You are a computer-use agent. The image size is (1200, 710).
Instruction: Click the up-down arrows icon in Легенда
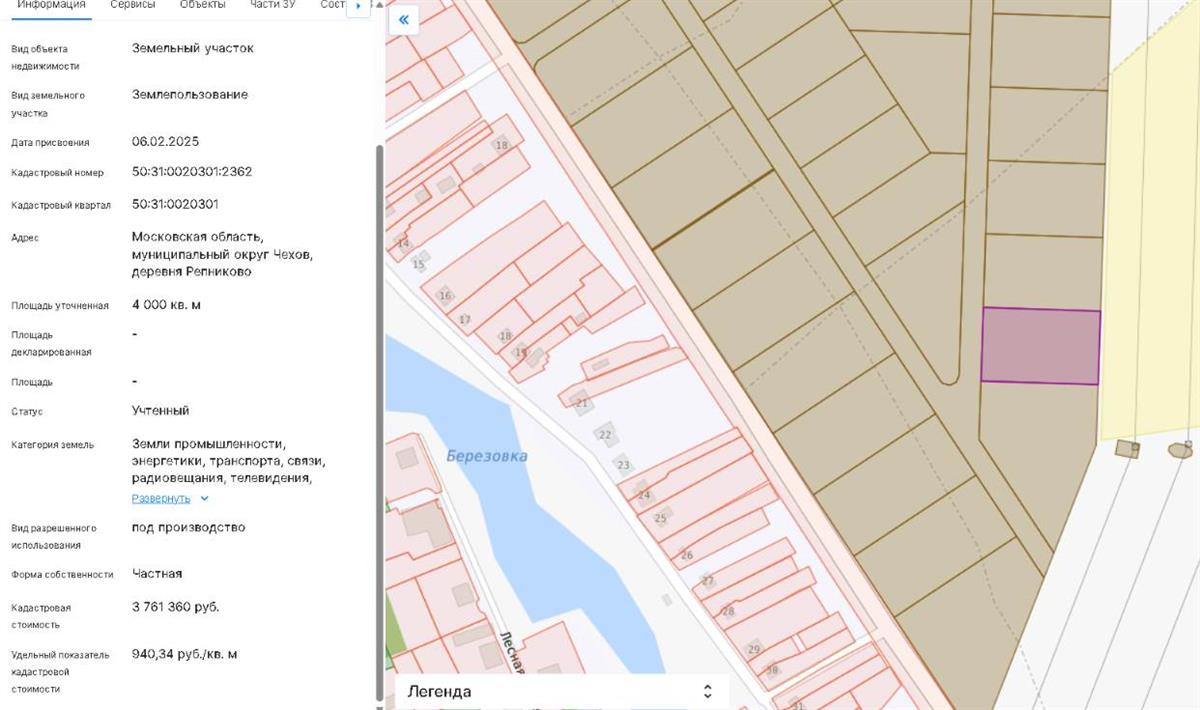(x=707, y=691)
